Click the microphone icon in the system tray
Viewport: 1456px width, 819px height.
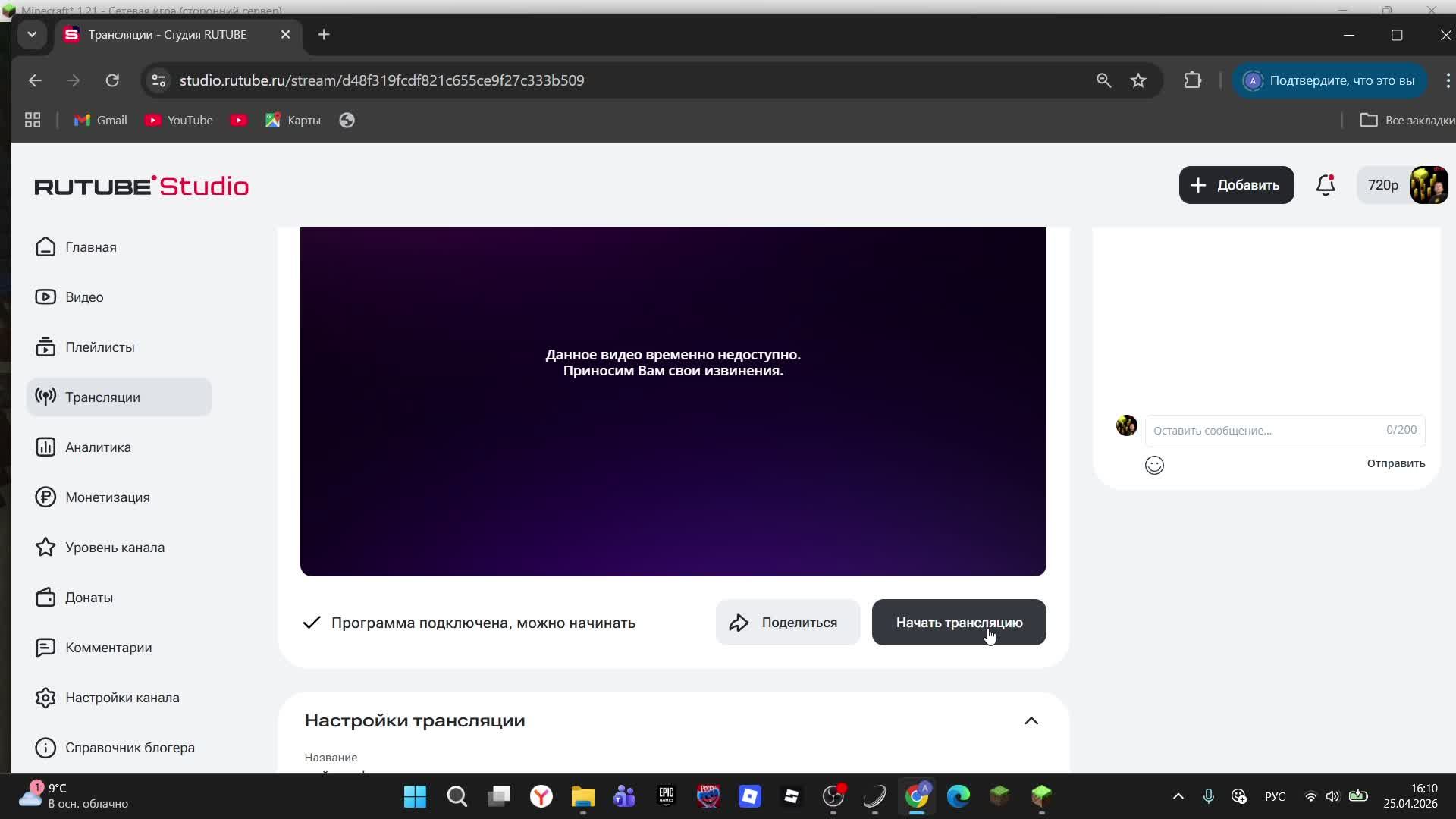pos(1209,796)
